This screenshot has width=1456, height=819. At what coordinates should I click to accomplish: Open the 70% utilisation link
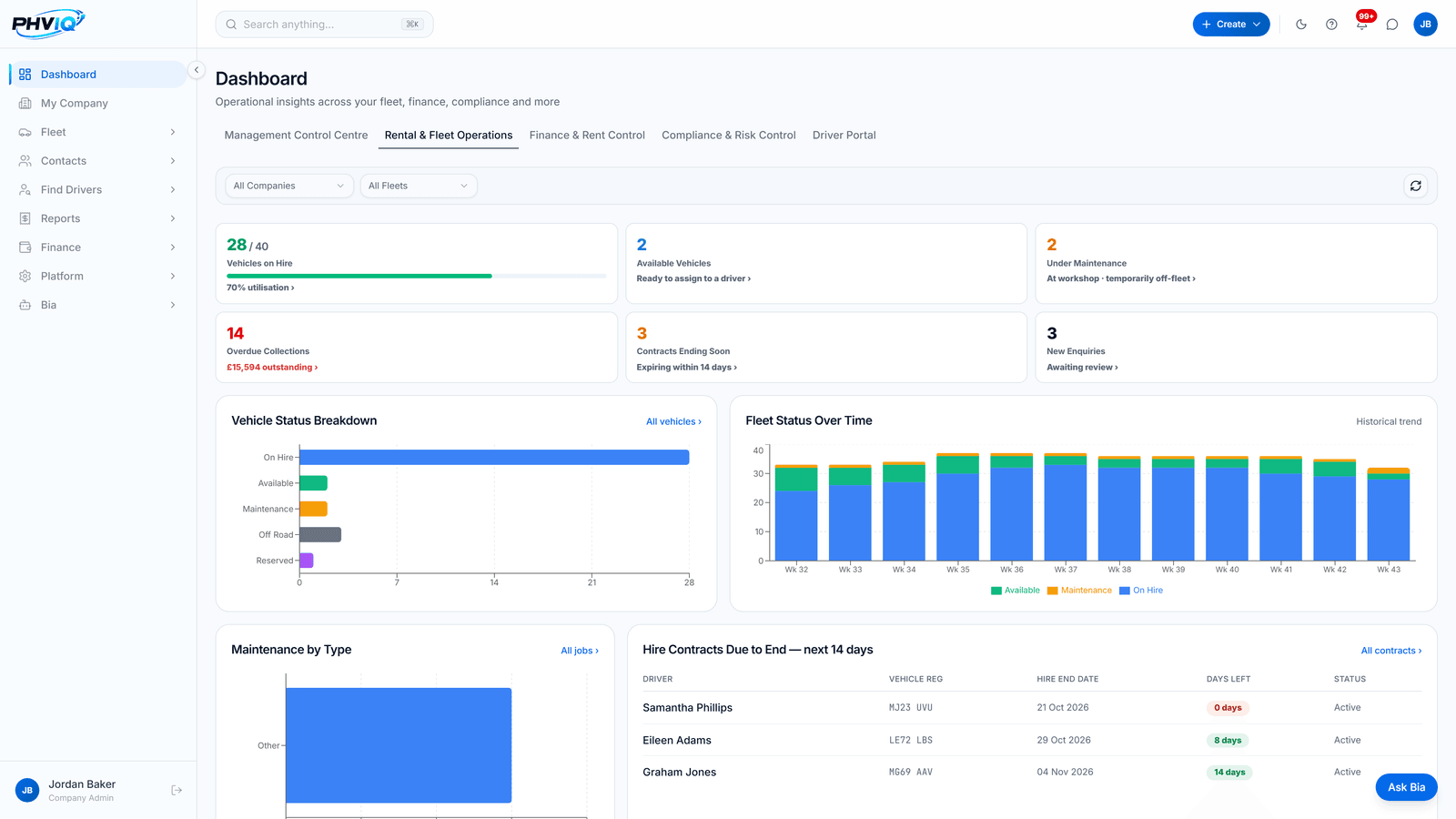(260, 288)
